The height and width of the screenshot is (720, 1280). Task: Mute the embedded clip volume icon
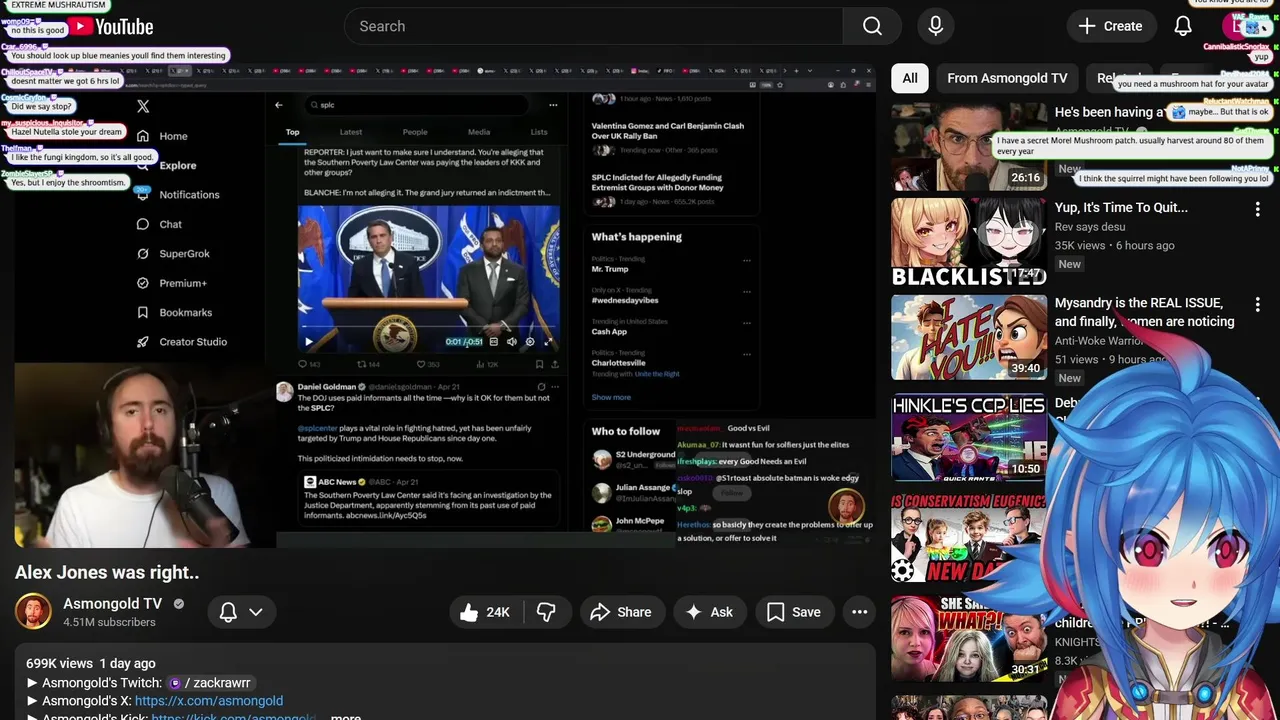pyautogui.click(x=511, y=341)
